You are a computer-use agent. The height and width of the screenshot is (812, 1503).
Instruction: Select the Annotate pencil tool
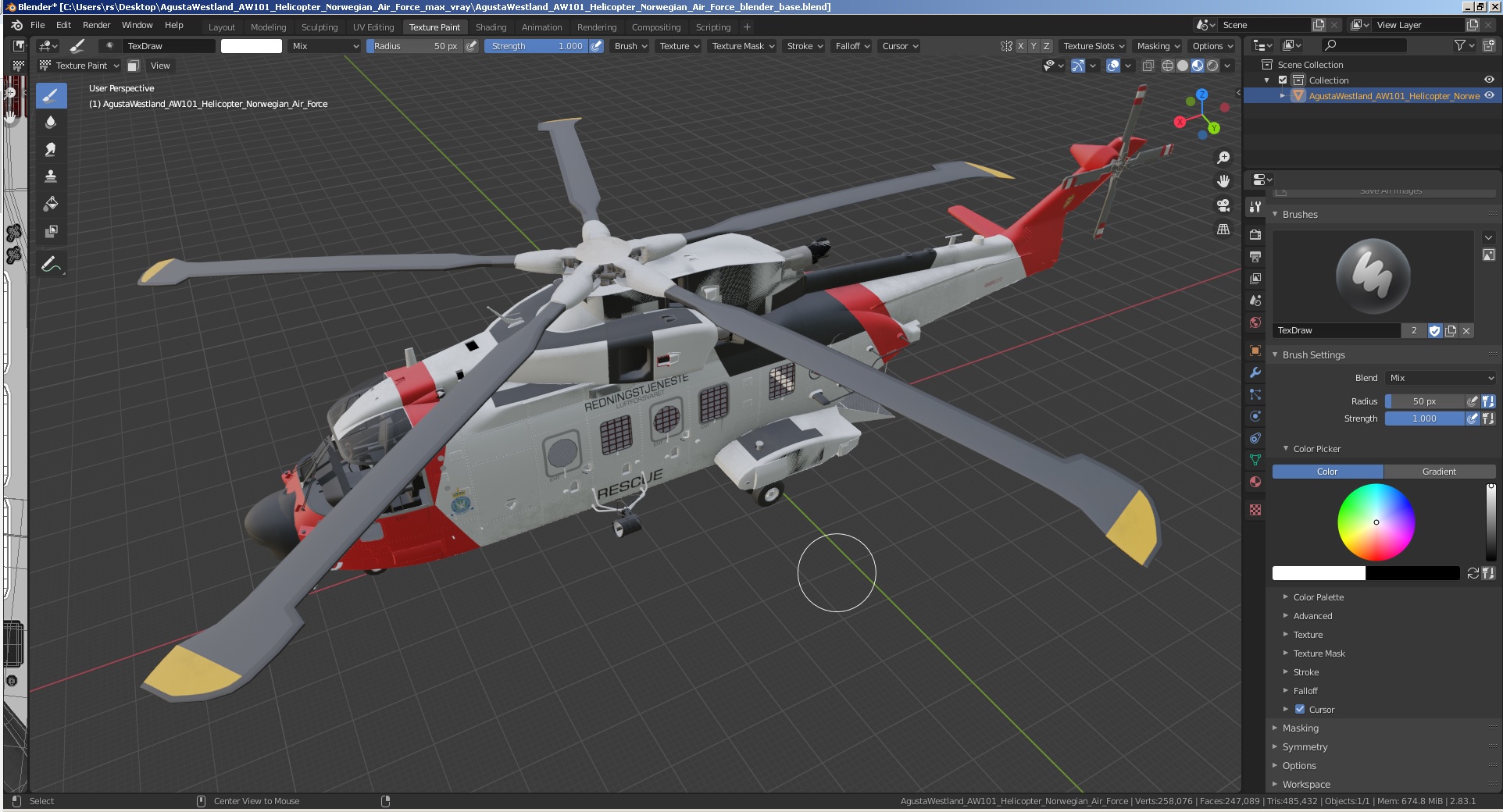click(x=51, y=265)
